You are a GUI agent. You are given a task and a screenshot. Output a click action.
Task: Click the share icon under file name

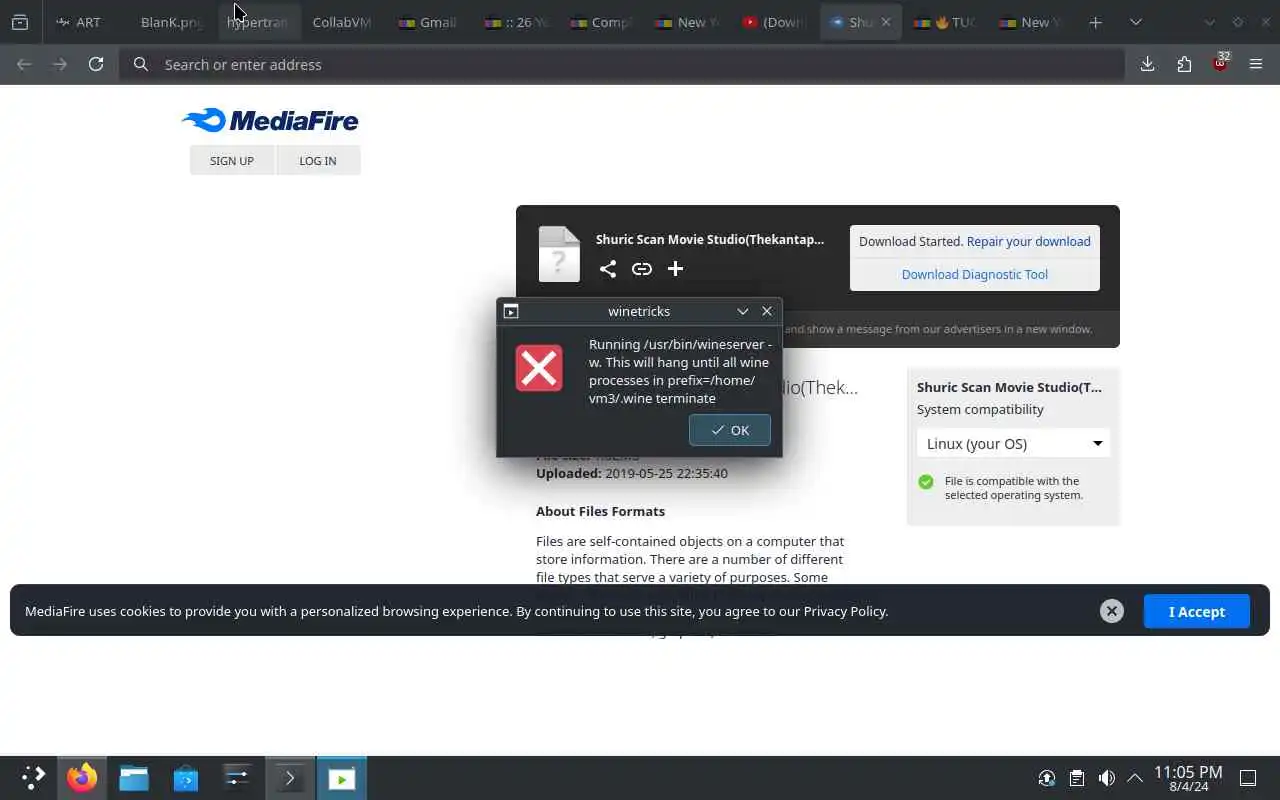(608, 268)
